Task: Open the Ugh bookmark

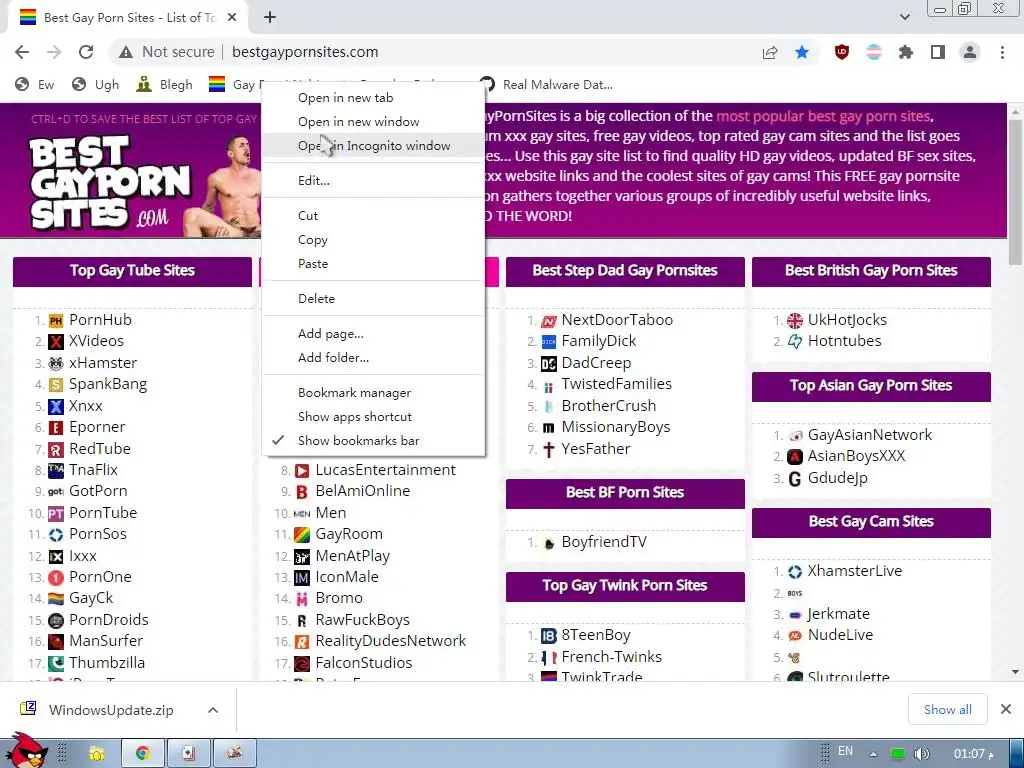Action: tap(95, 84)
